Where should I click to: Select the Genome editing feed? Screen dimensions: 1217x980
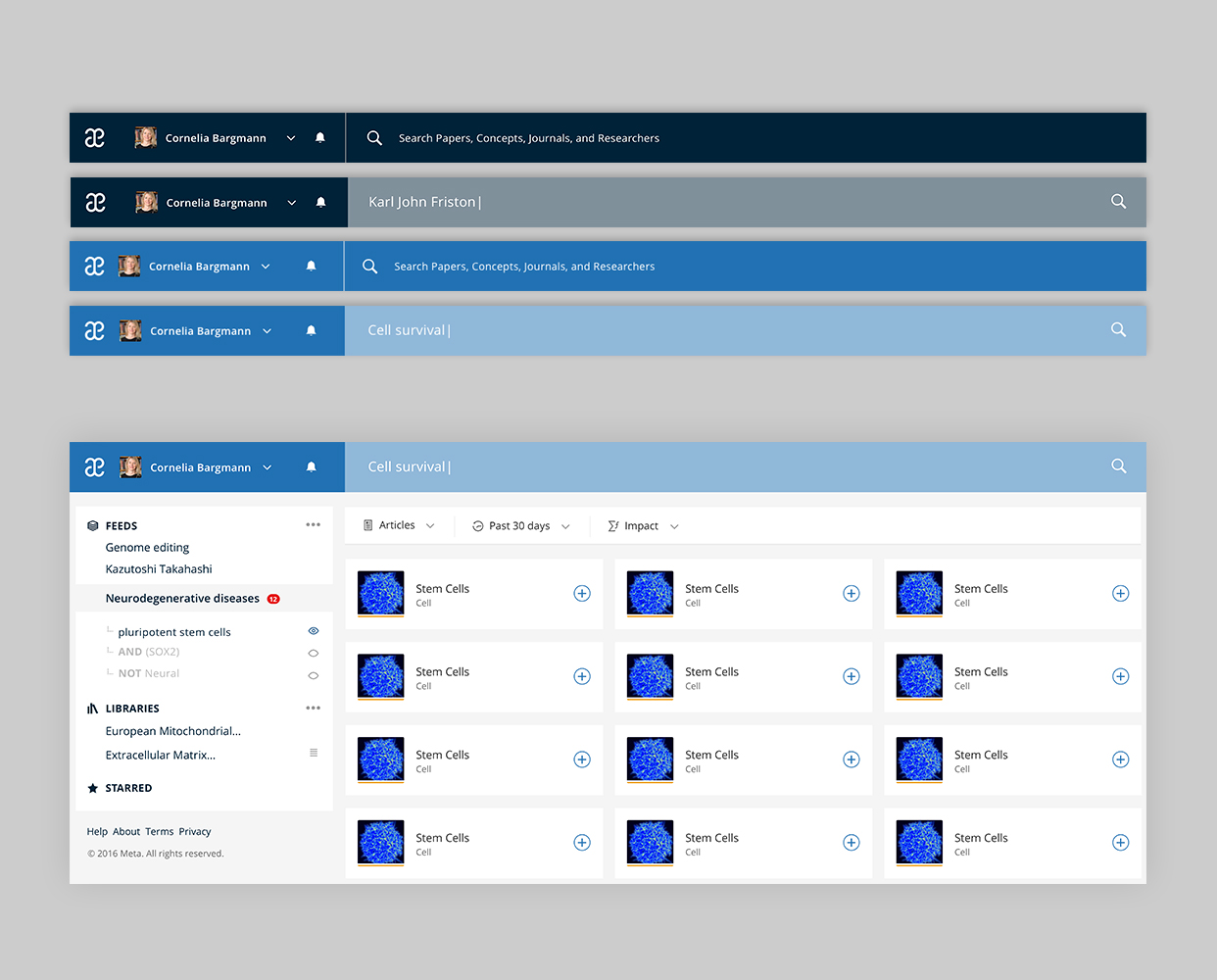147,548
